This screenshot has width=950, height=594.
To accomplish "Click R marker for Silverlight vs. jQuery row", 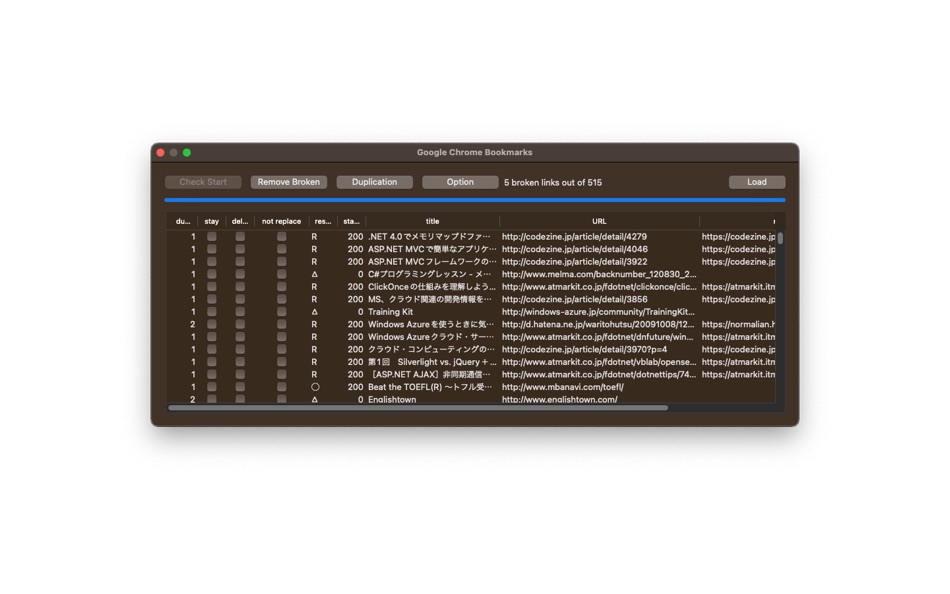I will [x=314, y=362].
